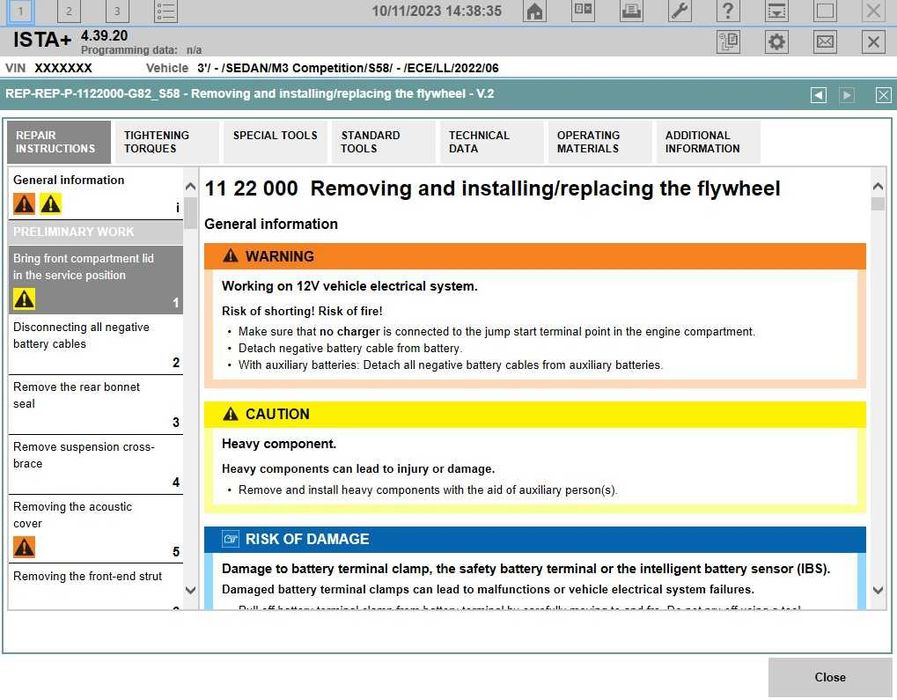Click the Close button
Screen dimensions: 897x700
pos(829,677)
